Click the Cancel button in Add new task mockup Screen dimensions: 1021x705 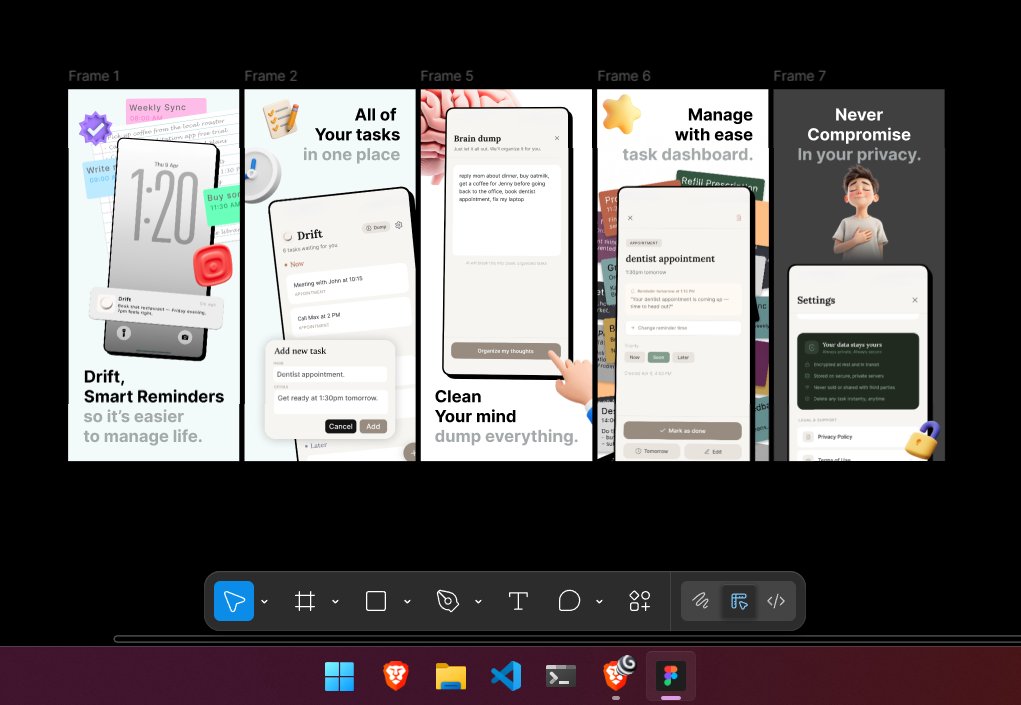pyautogui.click(x=341, y=426)
